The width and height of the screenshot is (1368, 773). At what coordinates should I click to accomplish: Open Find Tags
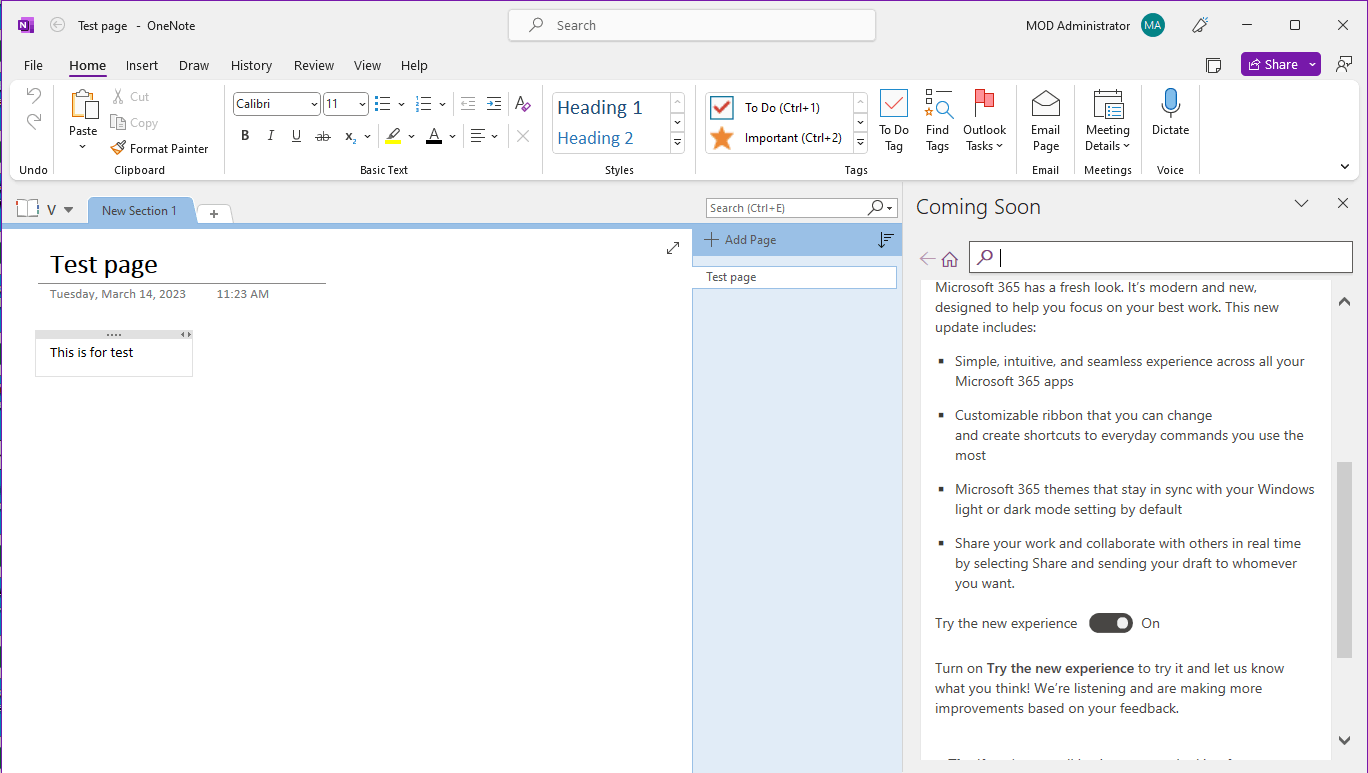[937, 121]
